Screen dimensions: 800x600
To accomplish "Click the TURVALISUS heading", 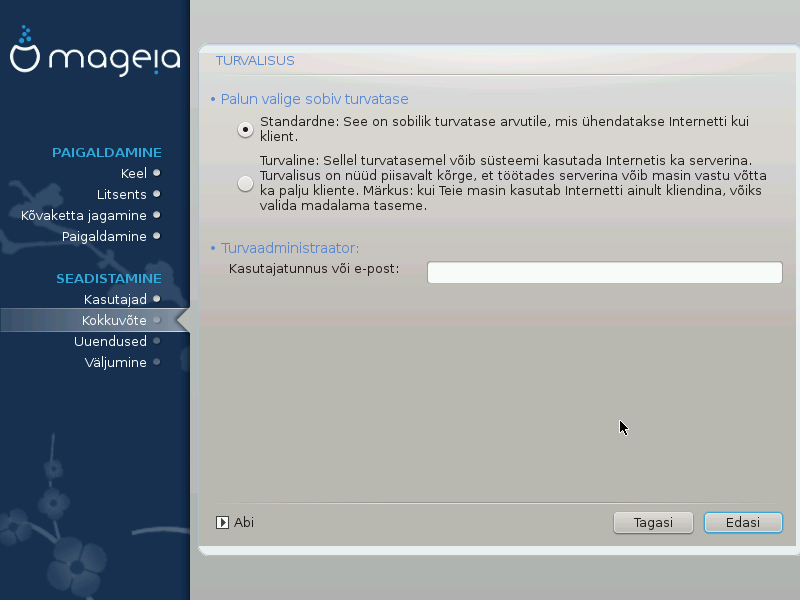I will (255, 60).
